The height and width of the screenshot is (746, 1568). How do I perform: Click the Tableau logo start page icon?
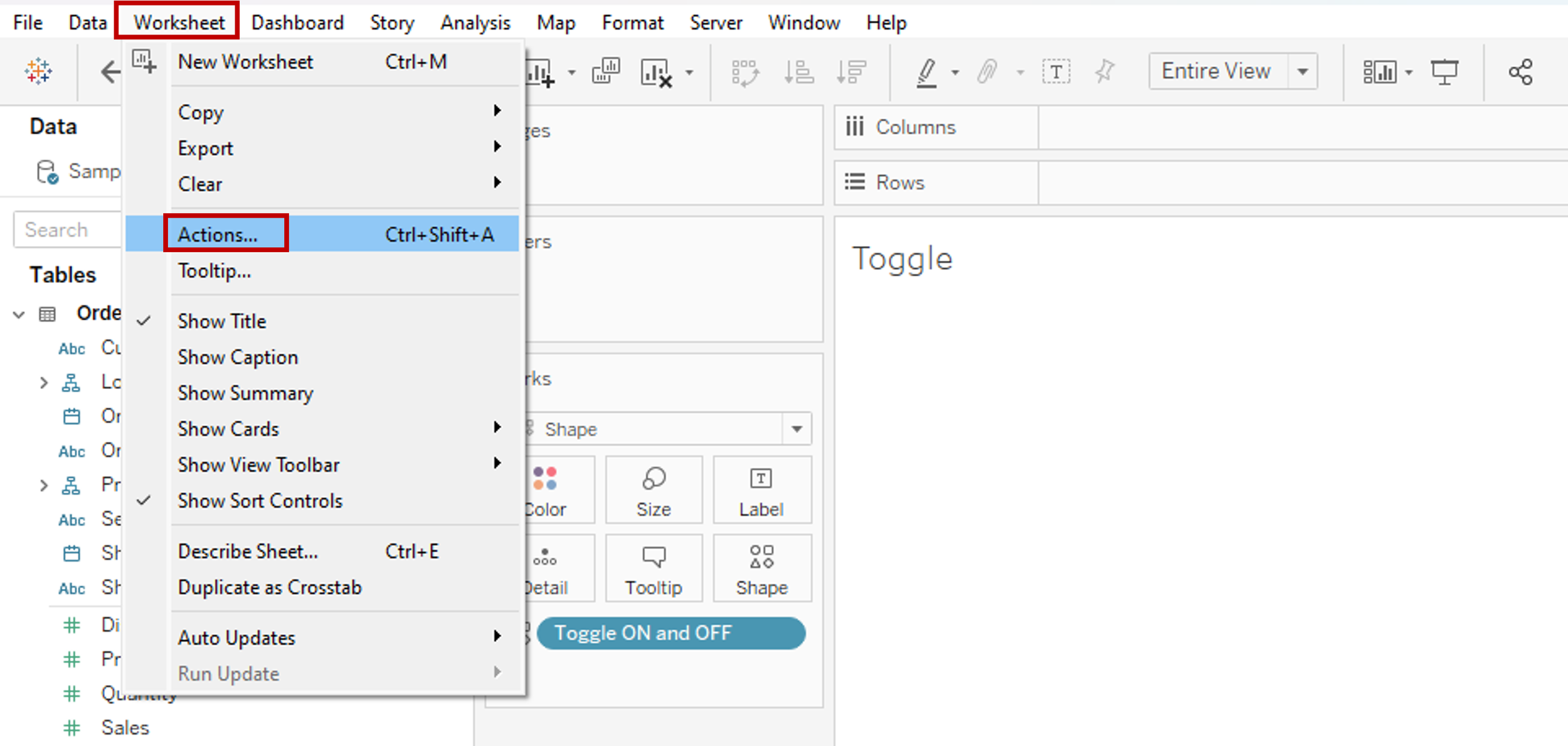tap(38, 71)
